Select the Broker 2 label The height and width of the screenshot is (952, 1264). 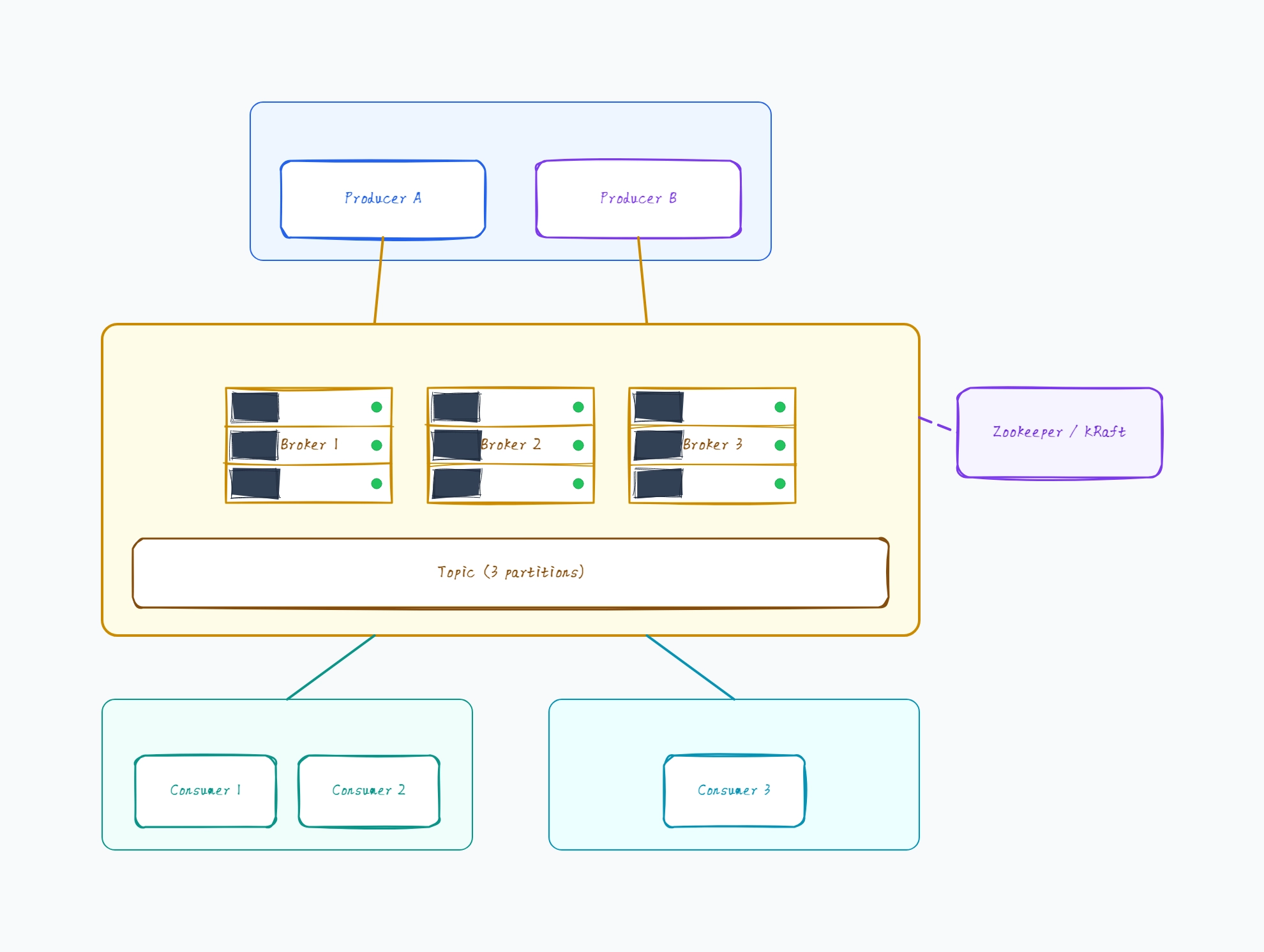point(511,445)
